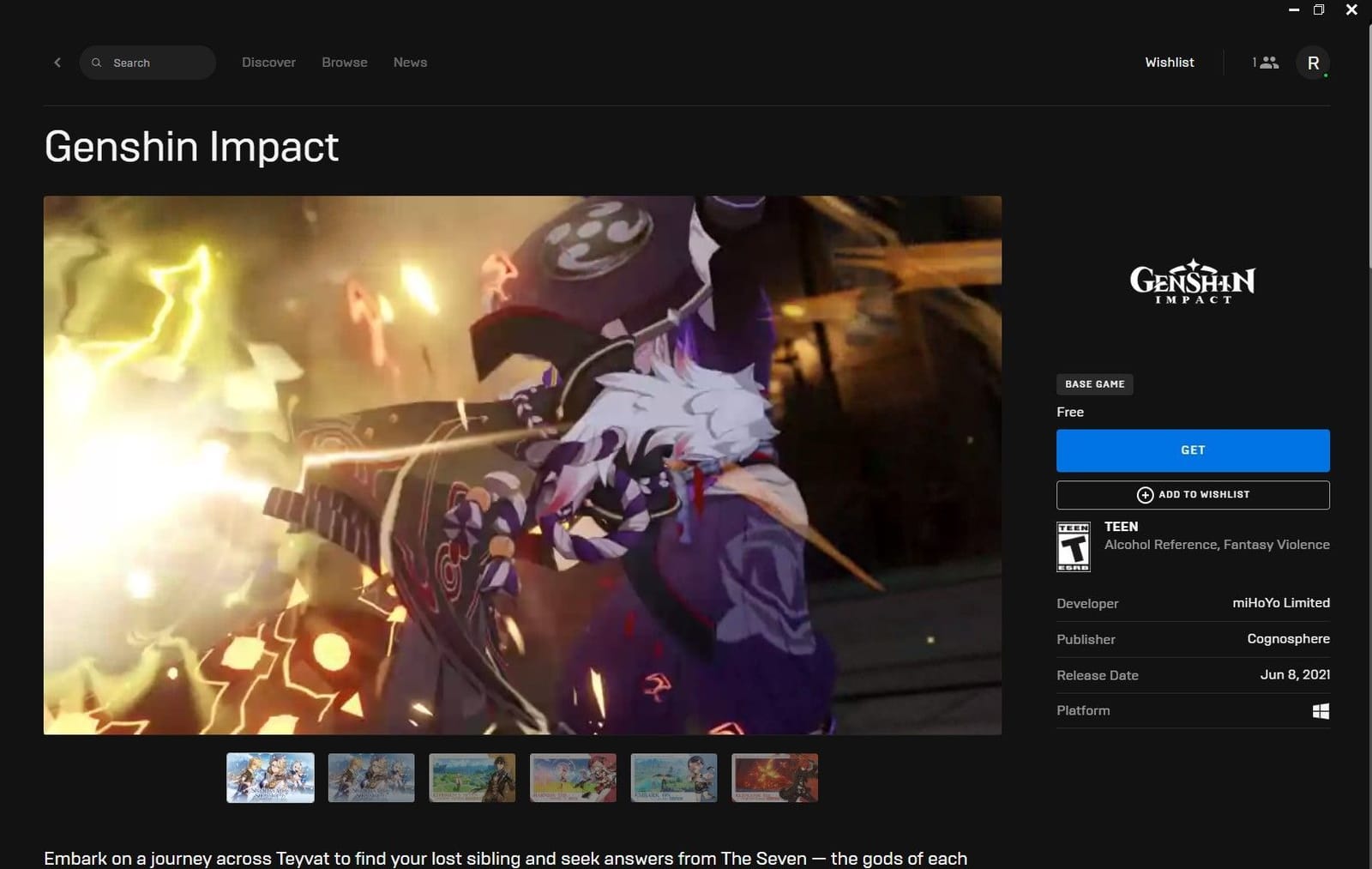1372x869 pixels.
Task: Open the Browse tab
Action: (x=344, y=62)
